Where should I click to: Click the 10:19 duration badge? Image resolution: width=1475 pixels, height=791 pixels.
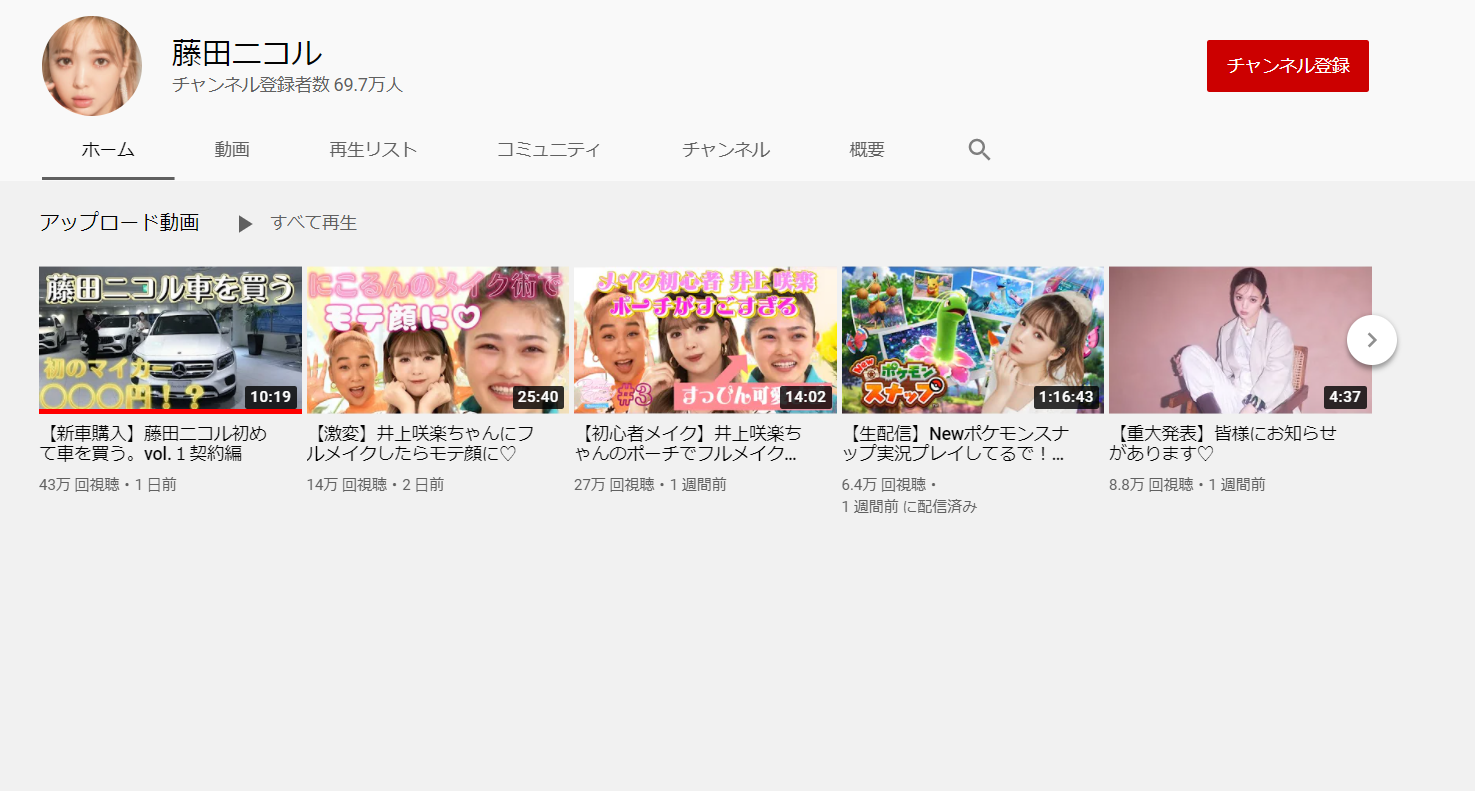coord(271,397)
